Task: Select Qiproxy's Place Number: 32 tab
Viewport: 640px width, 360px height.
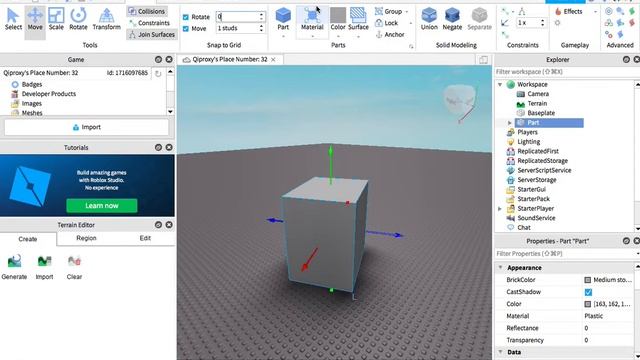Action: click(230, 60)
